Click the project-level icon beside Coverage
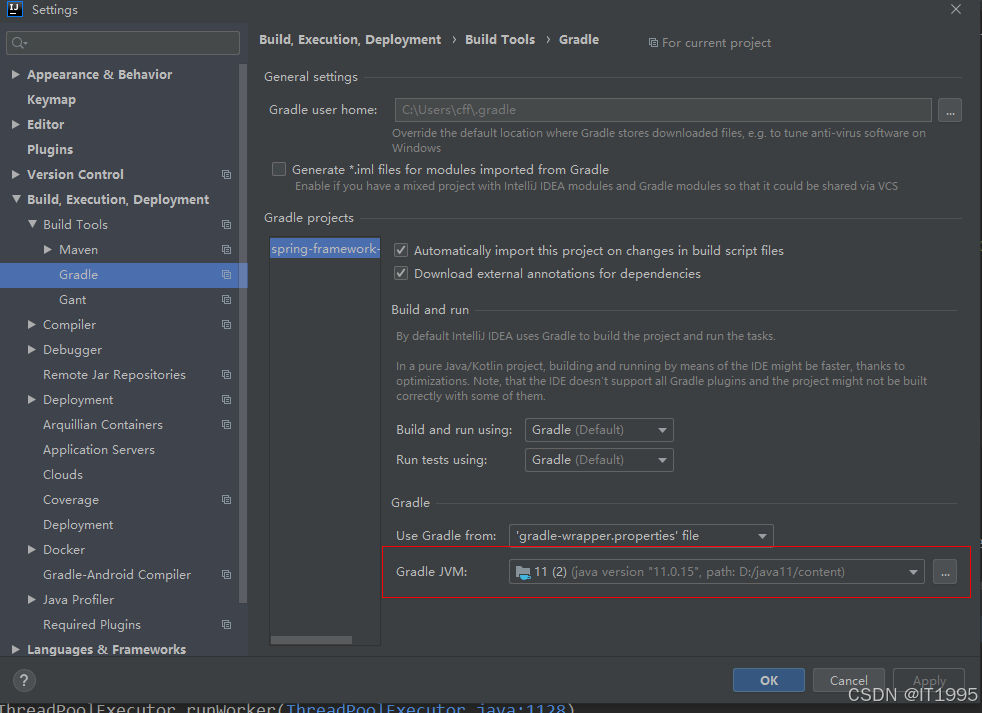982x713 pixels. (x=227, y=500)
